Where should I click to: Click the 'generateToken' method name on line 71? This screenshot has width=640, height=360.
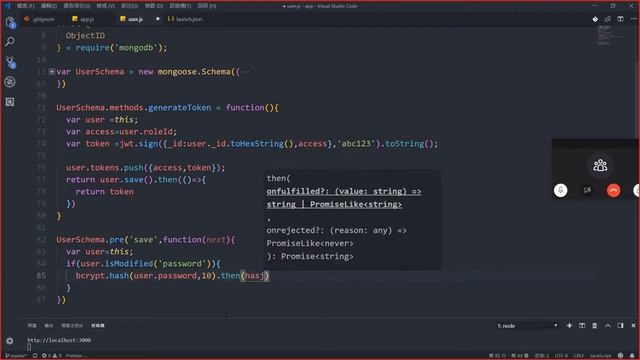pos(180,108)
